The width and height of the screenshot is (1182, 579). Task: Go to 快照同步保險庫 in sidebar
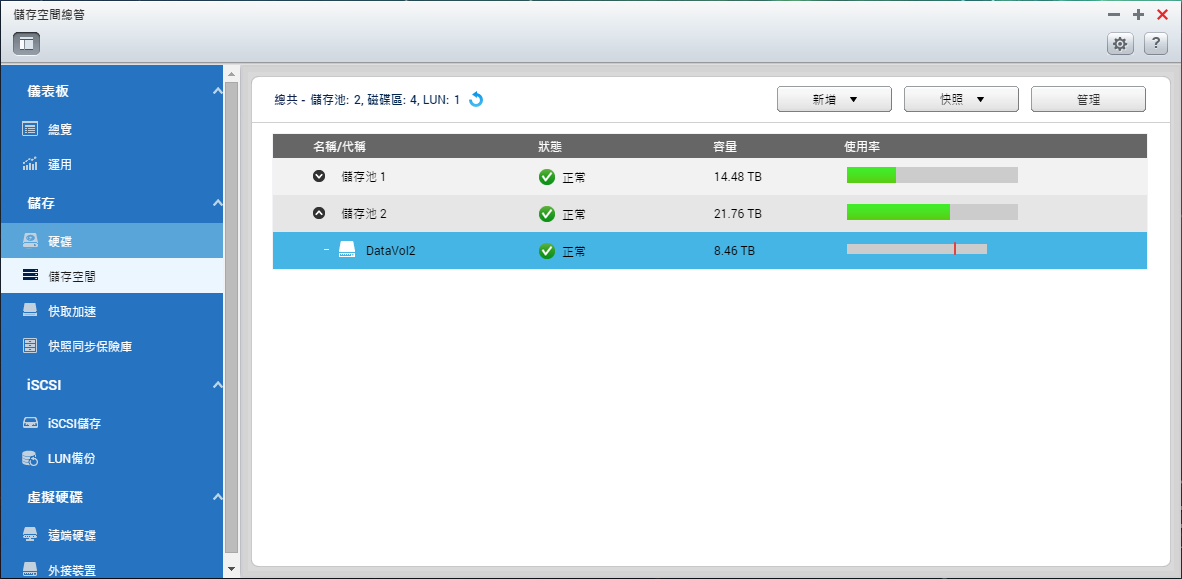tap(90, 347)
